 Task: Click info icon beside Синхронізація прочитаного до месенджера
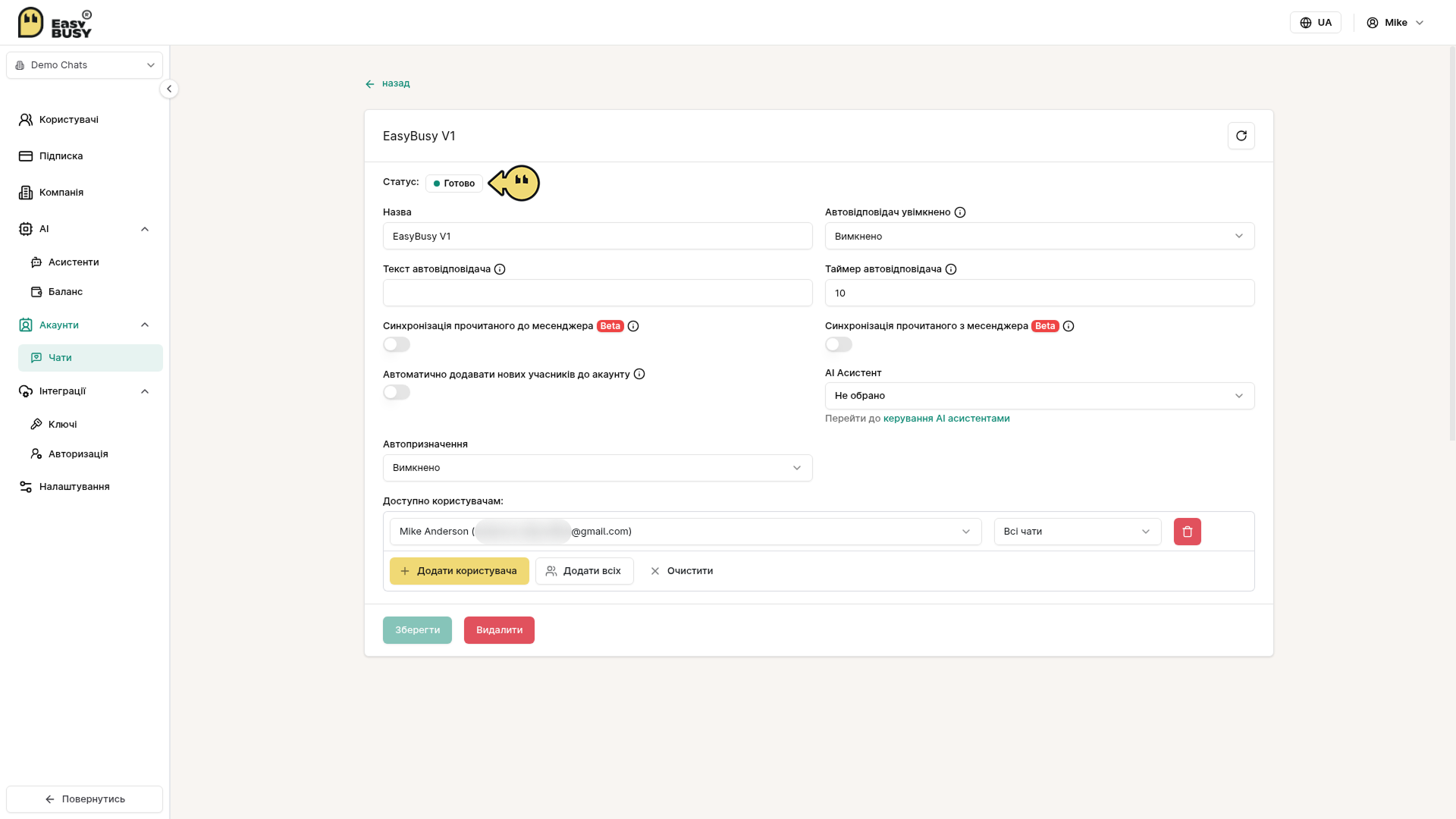coord(633,326)
